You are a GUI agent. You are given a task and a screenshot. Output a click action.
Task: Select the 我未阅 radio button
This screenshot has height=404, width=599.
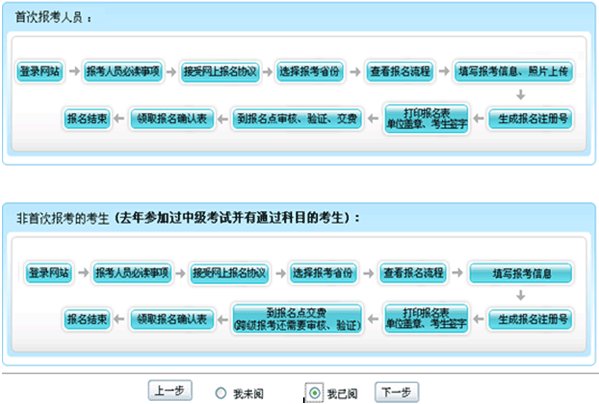pyautogui.click(x=221, y=393)
